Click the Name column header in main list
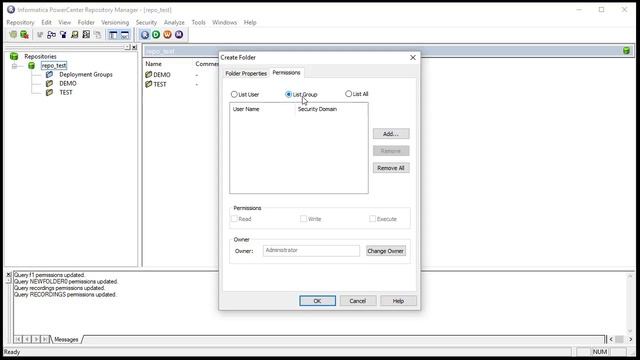640x360 pixels. [x=153, y=64]
